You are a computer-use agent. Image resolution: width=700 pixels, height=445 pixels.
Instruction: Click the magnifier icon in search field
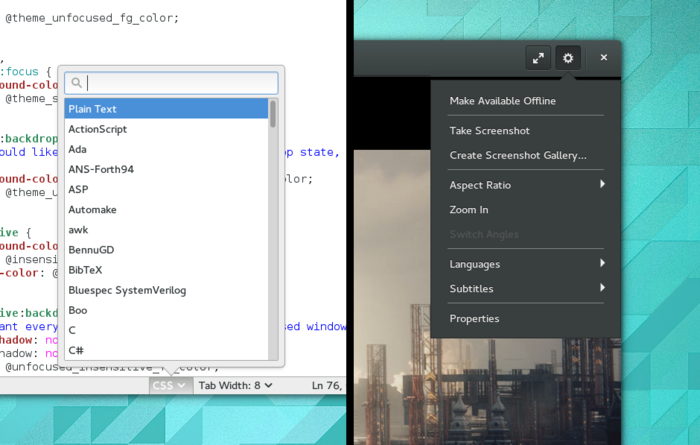click(x=76, y=83)
